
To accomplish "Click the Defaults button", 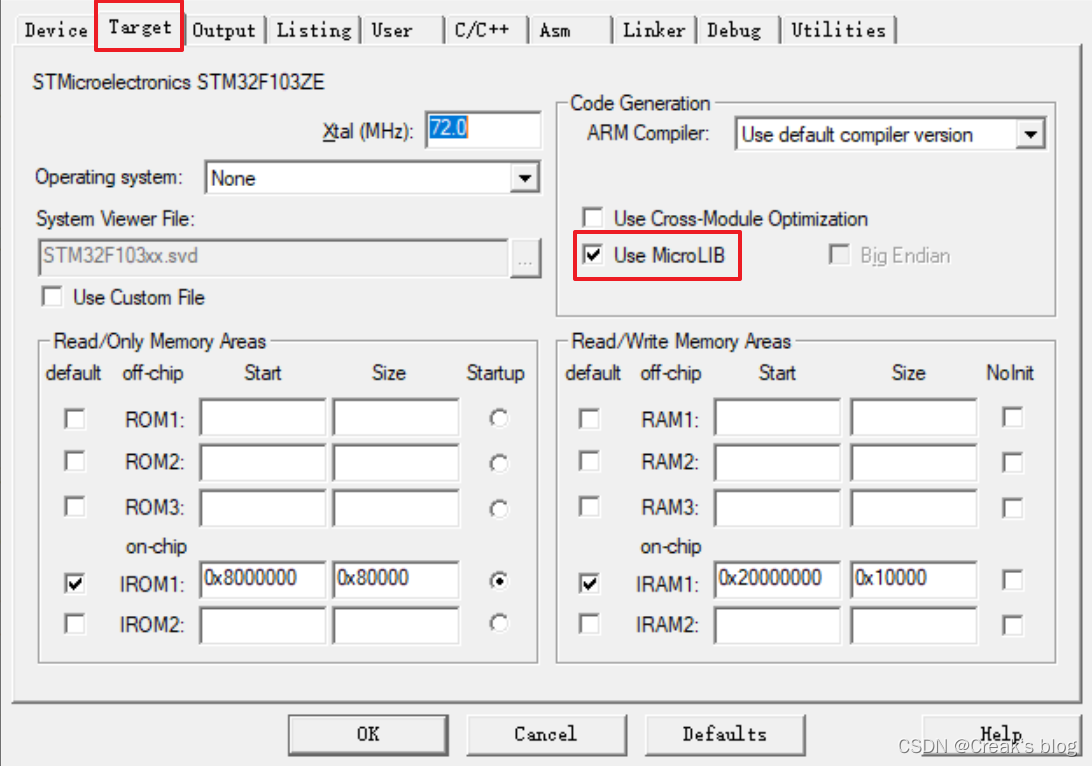I will click(725, 734).
